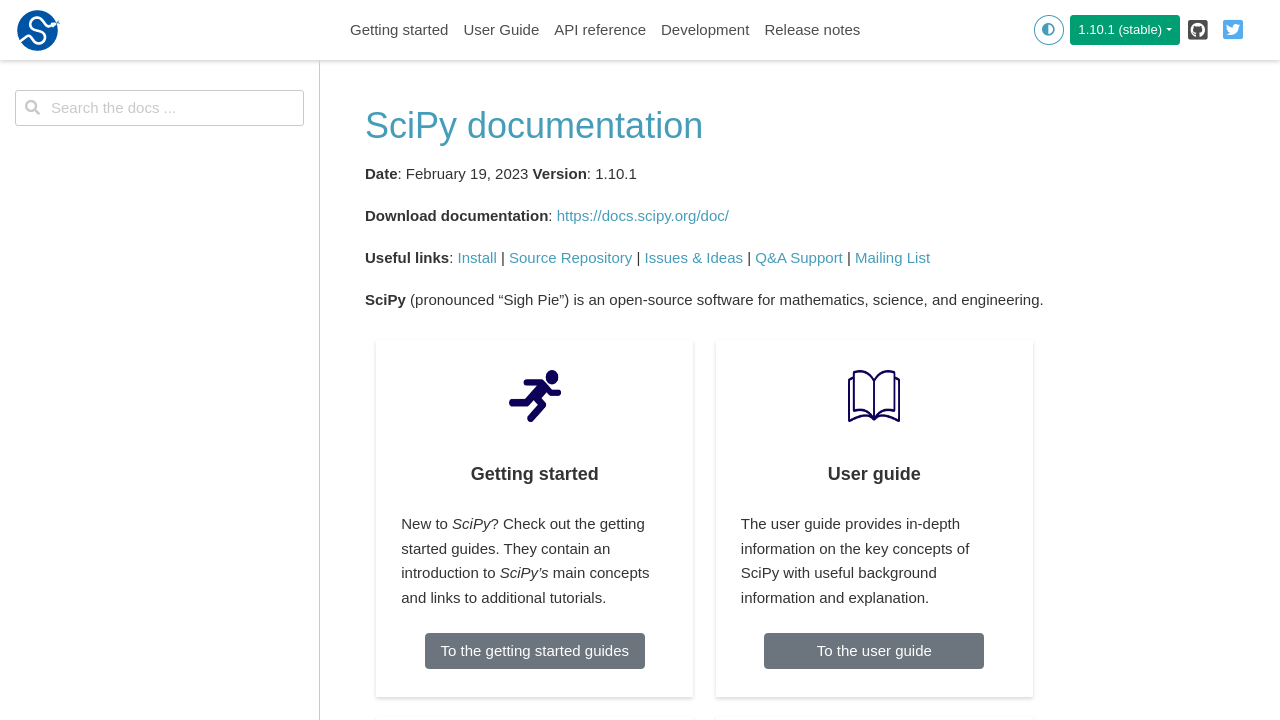Image resolution: width=1280 pixels, height=720 pixels.
Task: Visit the Issues & Ideas link
Action: coord(694,258)
